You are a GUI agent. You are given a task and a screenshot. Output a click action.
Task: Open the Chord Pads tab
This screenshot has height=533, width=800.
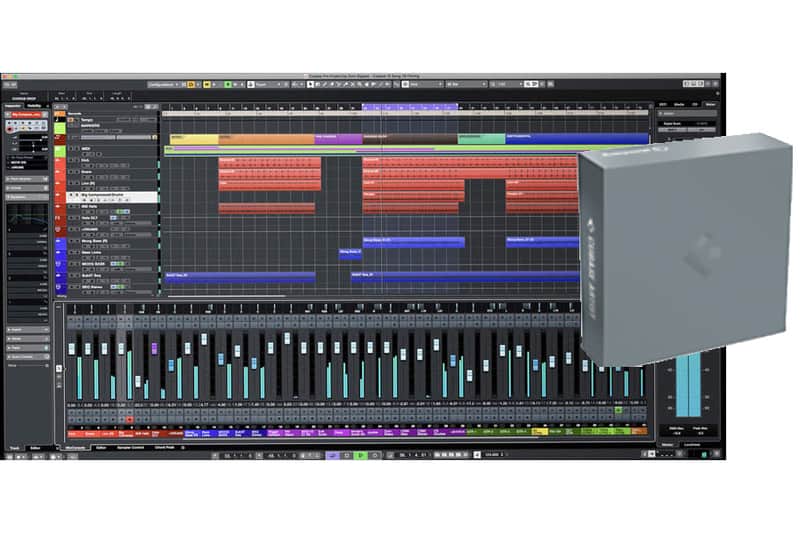pyautogui.click(x=164, y=448)
